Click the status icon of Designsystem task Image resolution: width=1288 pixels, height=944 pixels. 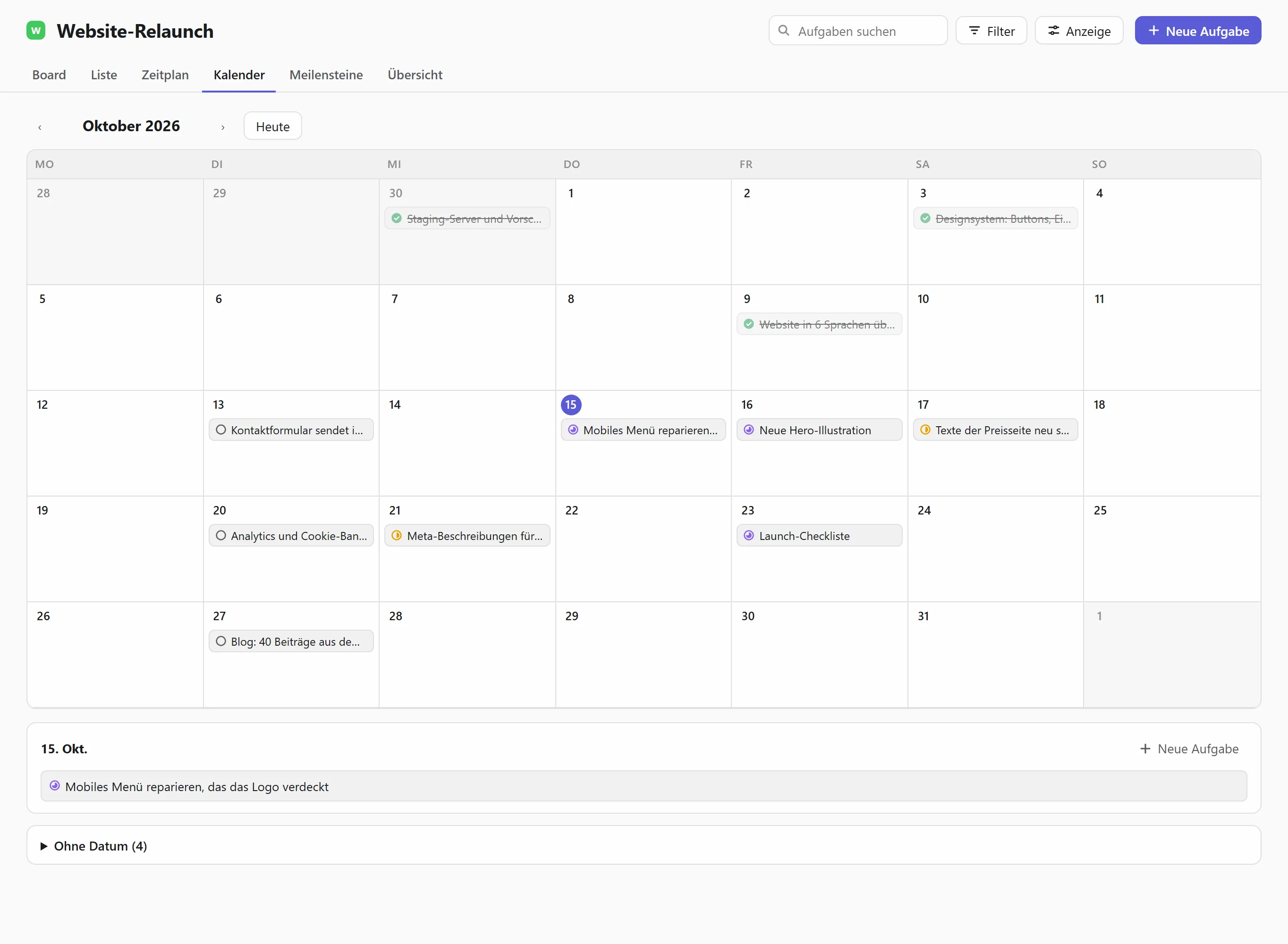pyautogui.click(x=925, y=218)
